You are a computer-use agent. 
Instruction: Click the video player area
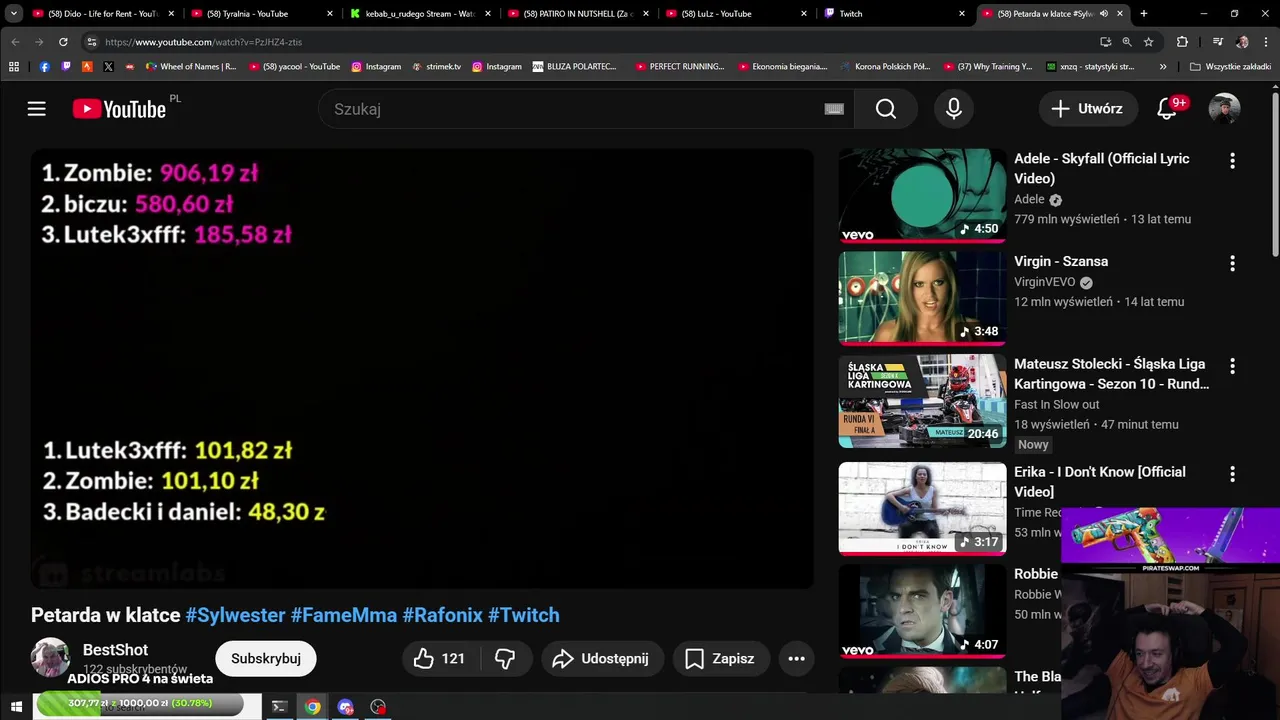pos(422,369)
